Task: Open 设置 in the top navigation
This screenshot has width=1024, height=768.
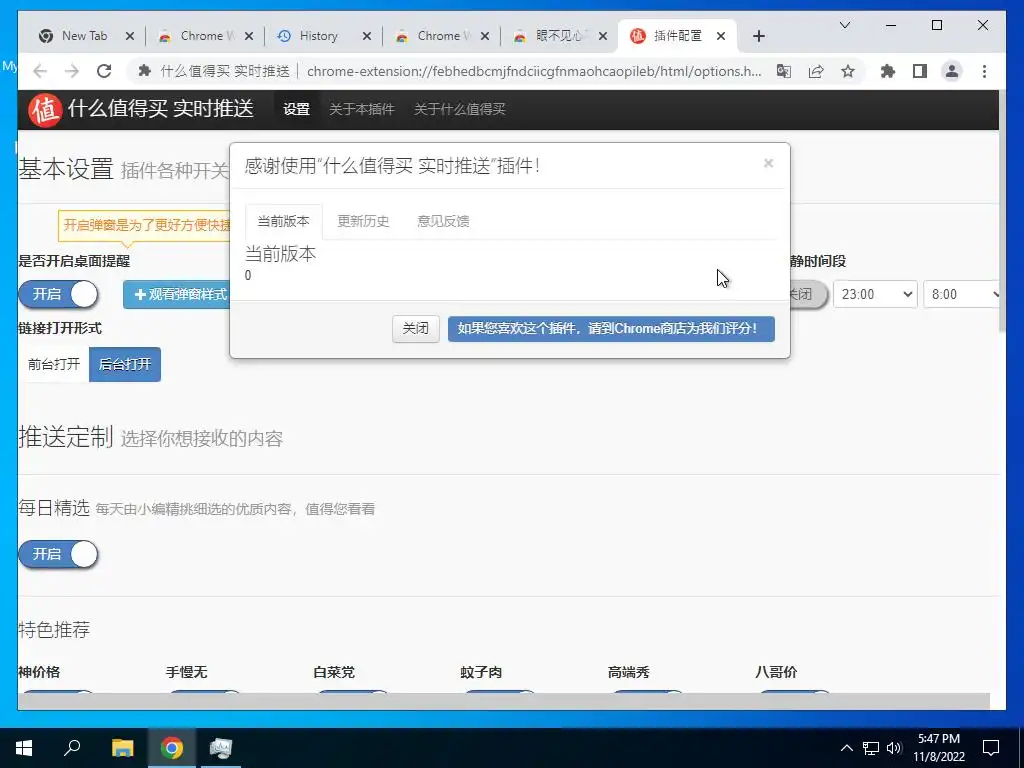Action: 296,109
